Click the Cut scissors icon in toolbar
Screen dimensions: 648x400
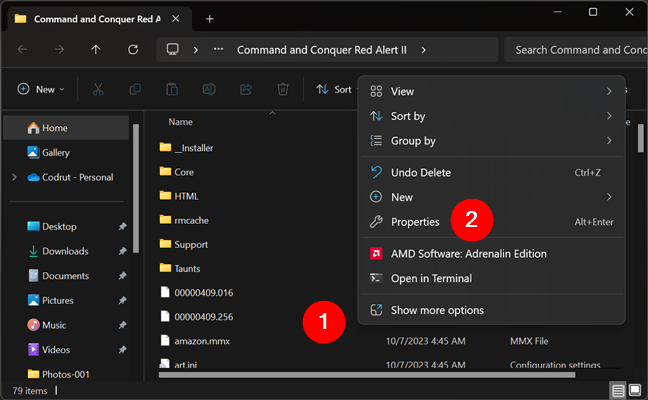[x=98, y=89]
